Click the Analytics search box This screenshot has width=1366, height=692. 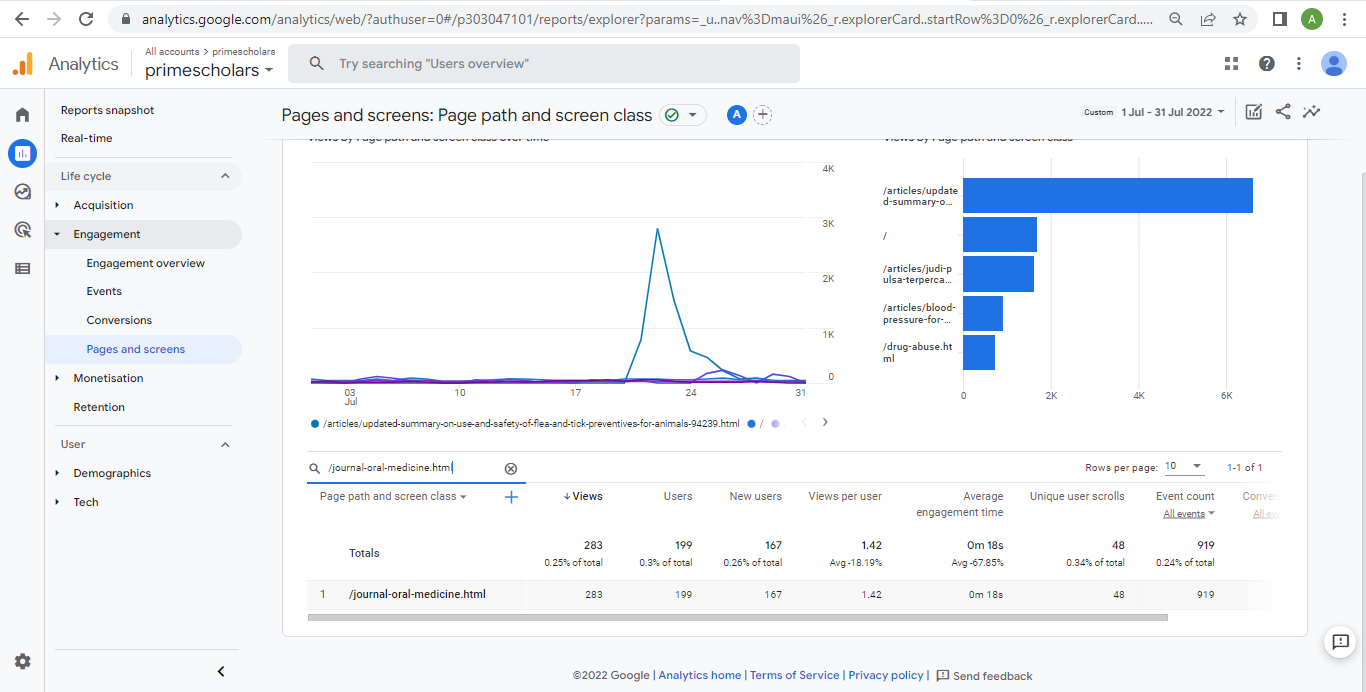point(544,64)
